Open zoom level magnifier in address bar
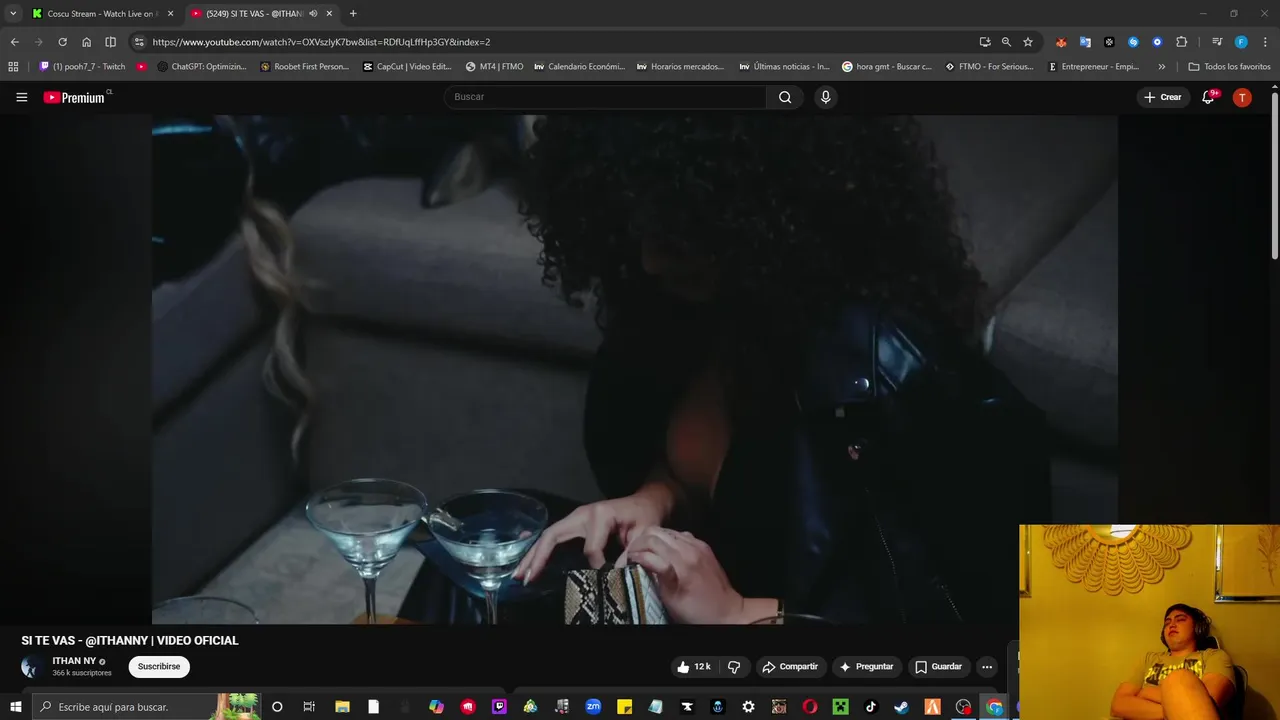Viewport: 1280px width, 720px height. (x=1006, y=42)
